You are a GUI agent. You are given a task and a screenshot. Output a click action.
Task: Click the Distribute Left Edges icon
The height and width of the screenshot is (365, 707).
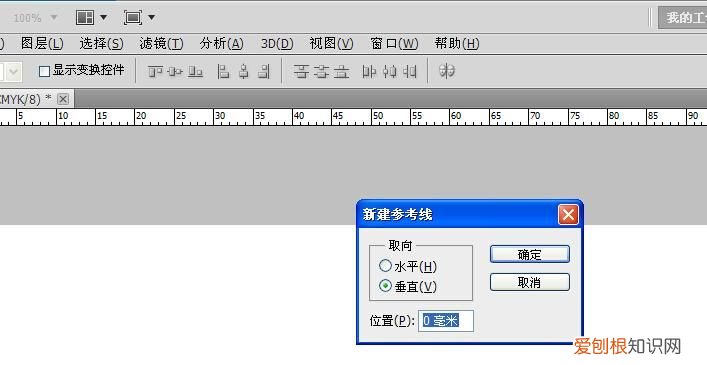pos(369,71)
